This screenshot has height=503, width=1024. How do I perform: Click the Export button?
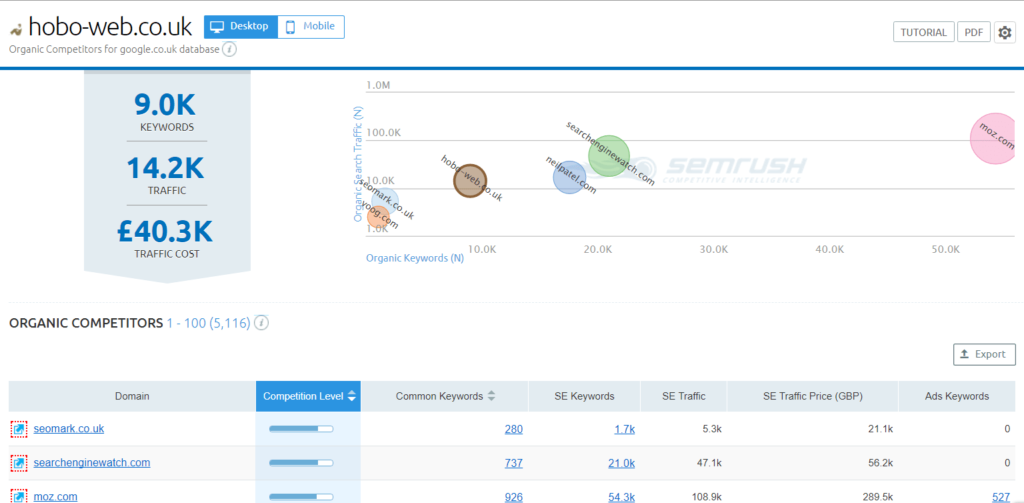(x=984, y=354)
